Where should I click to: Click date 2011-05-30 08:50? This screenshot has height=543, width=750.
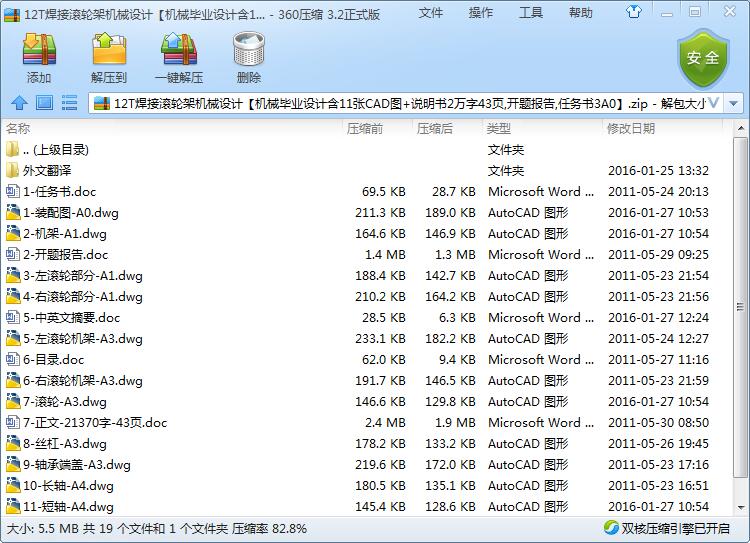click(658, 423)
